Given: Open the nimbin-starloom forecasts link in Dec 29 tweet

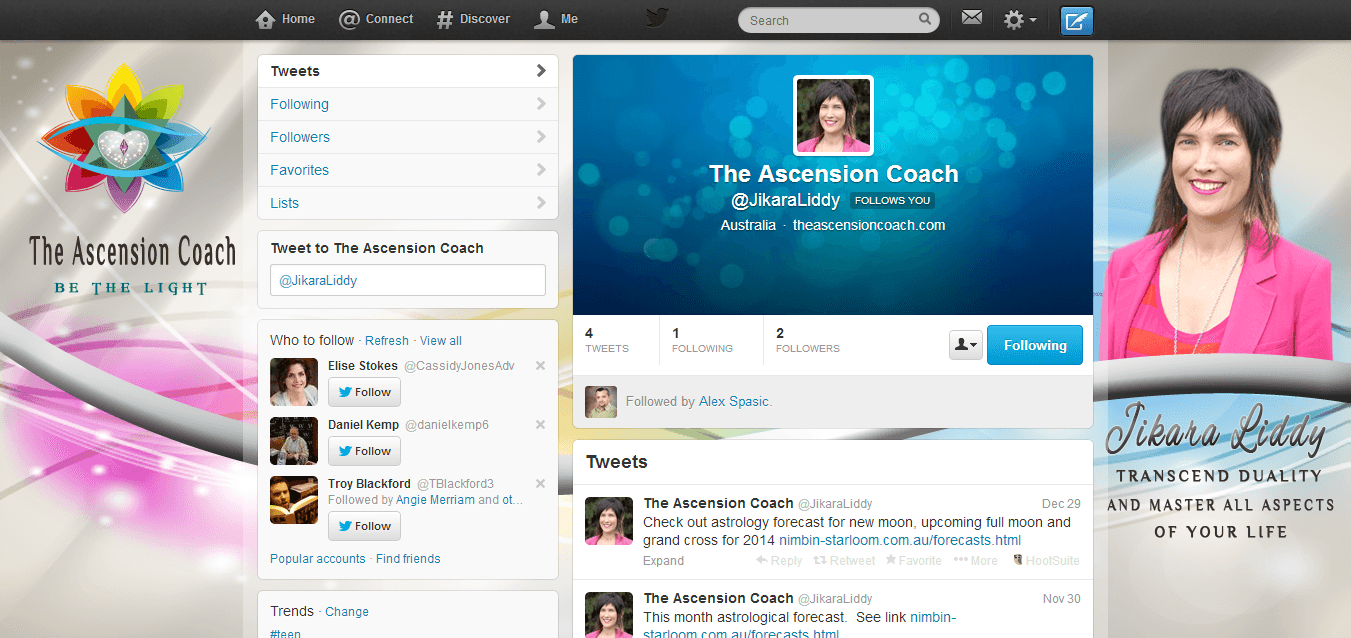Looking at the screenshot, I should [x=900, y=540].
